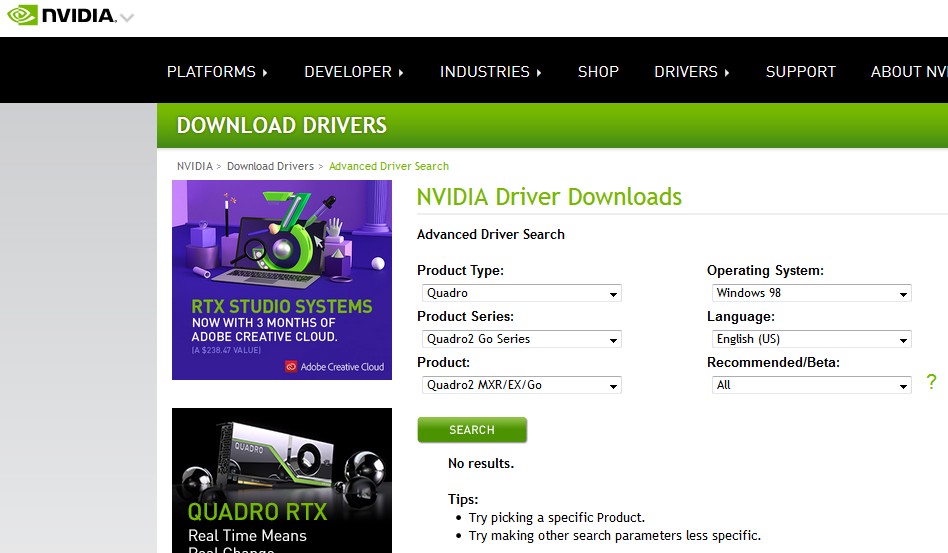948x553 pixels.
Task: Click the chevron beside the NVIDIA logo
Action: 127,18
